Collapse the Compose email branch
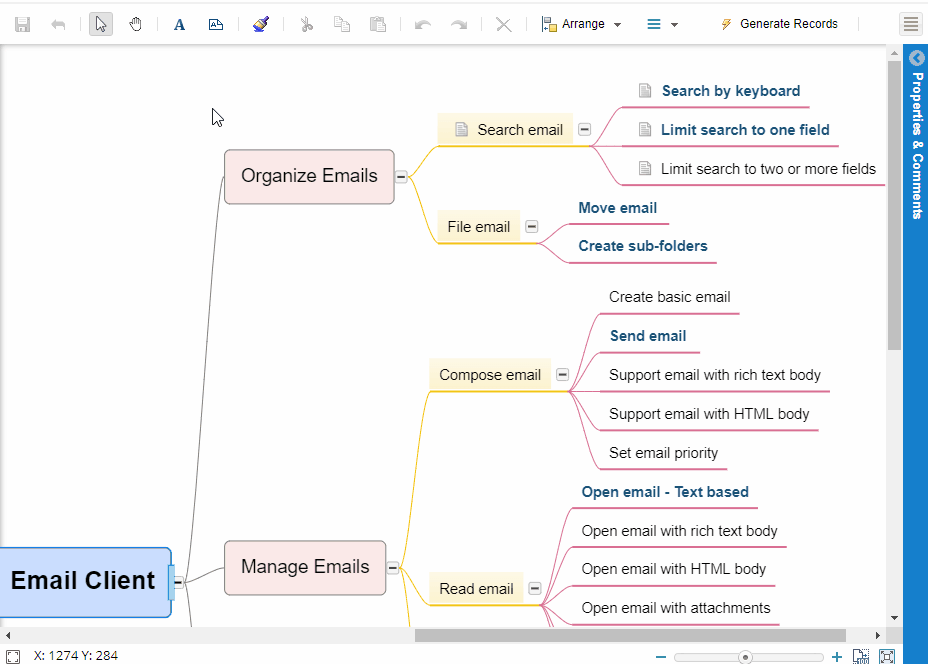928x664 pixels. pos(562,374)
